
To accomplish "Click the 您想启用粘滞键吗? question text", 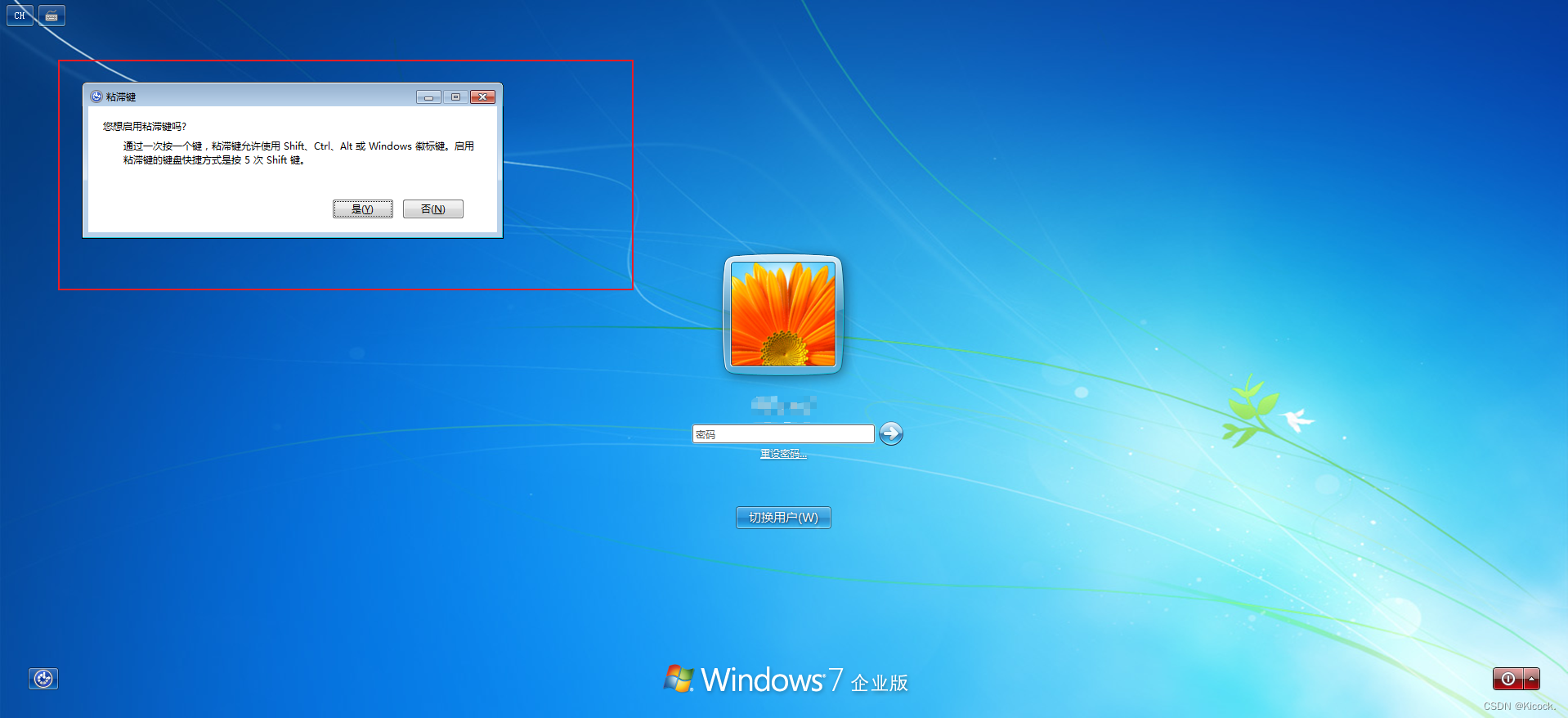I will 145,126.
